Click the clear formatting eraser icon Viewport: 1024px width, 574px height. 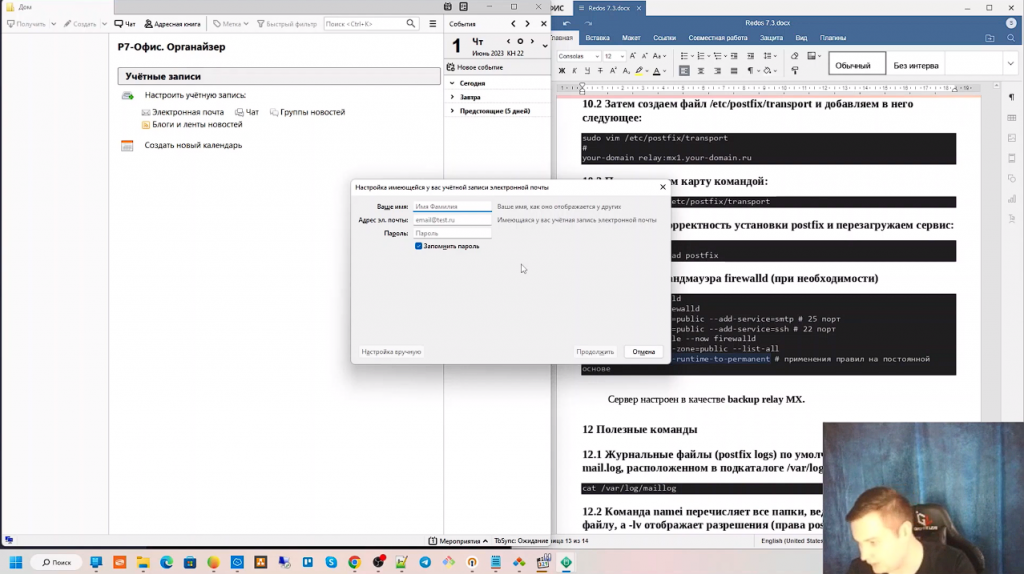click(795, 56)
